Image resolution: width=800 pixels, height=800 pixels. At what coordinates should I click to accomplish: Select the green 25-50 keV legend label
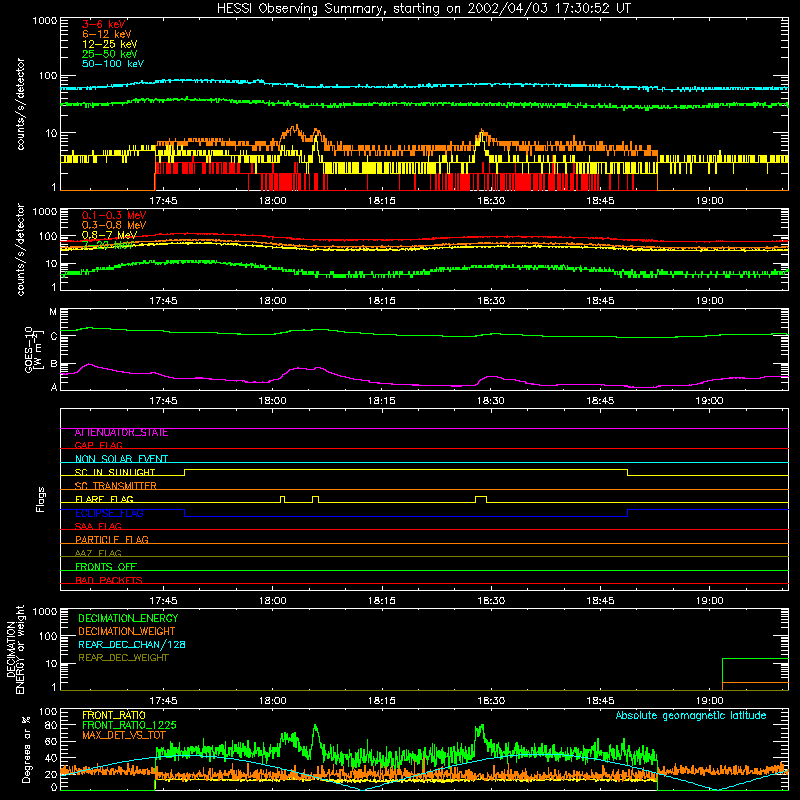point(109,54)
